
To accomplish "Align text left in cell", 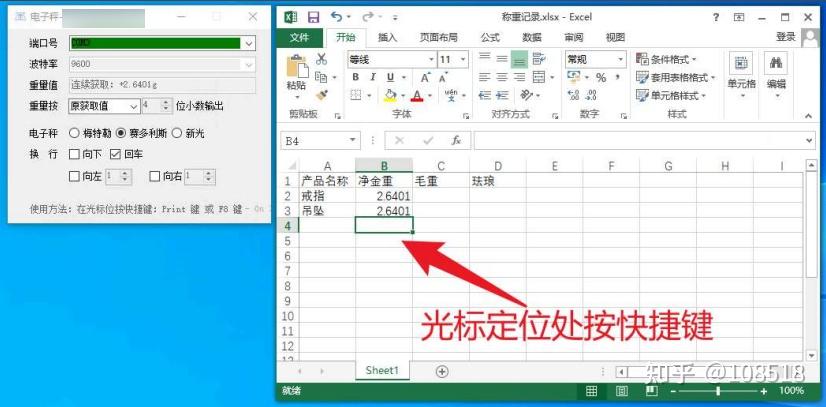I will 485,77.
